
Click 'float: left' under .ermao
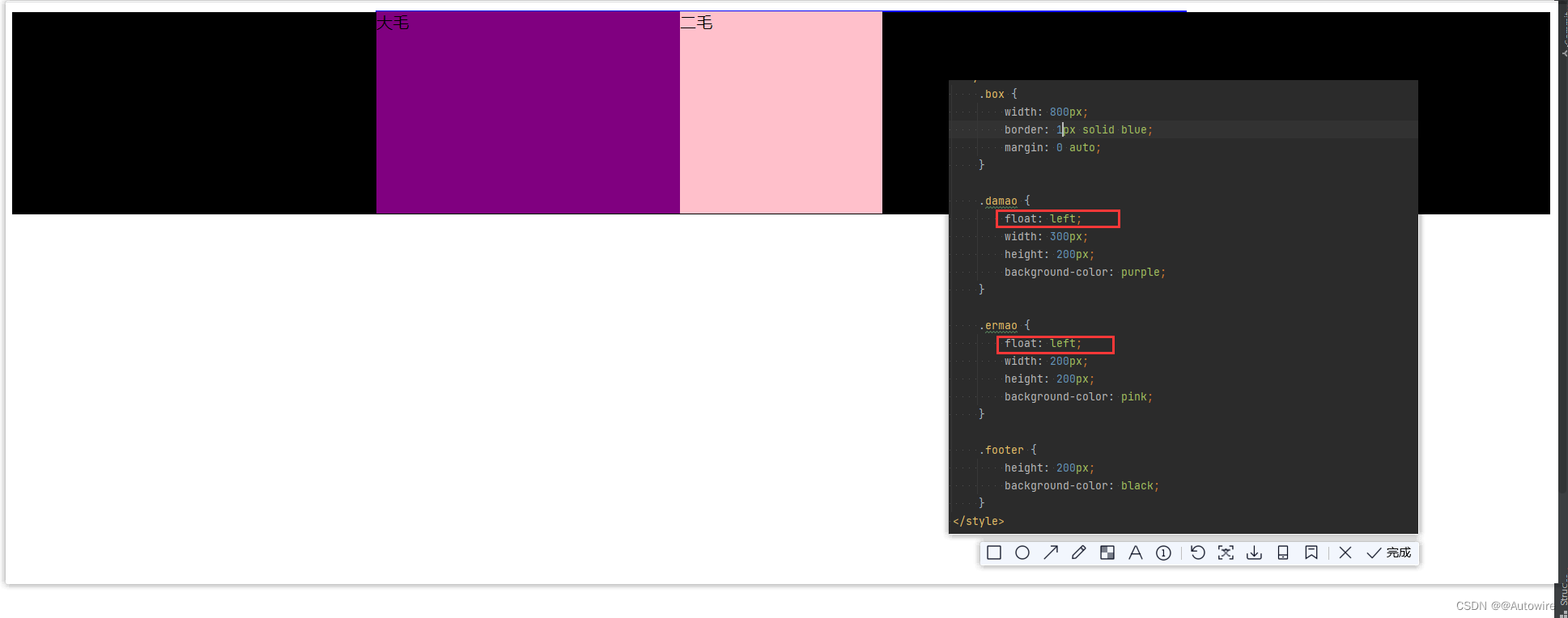pyautogui.click(x=1043, y=343)
